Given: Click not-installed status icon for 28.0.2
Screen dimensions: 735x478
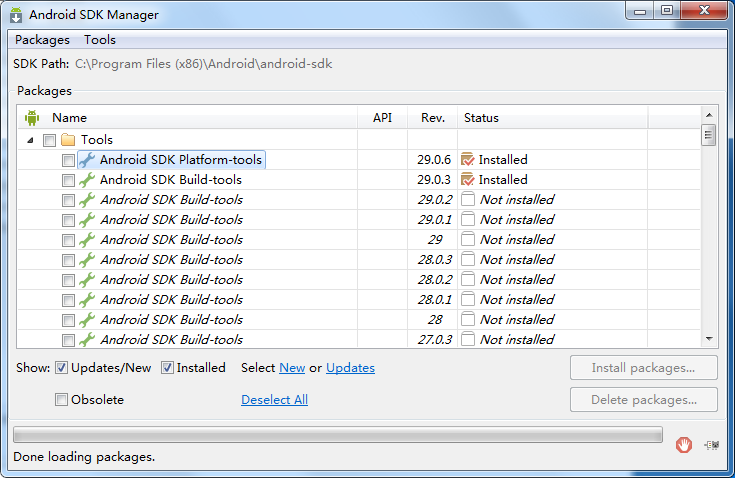Looking at the screenshot, I should (x=468, y=279).
